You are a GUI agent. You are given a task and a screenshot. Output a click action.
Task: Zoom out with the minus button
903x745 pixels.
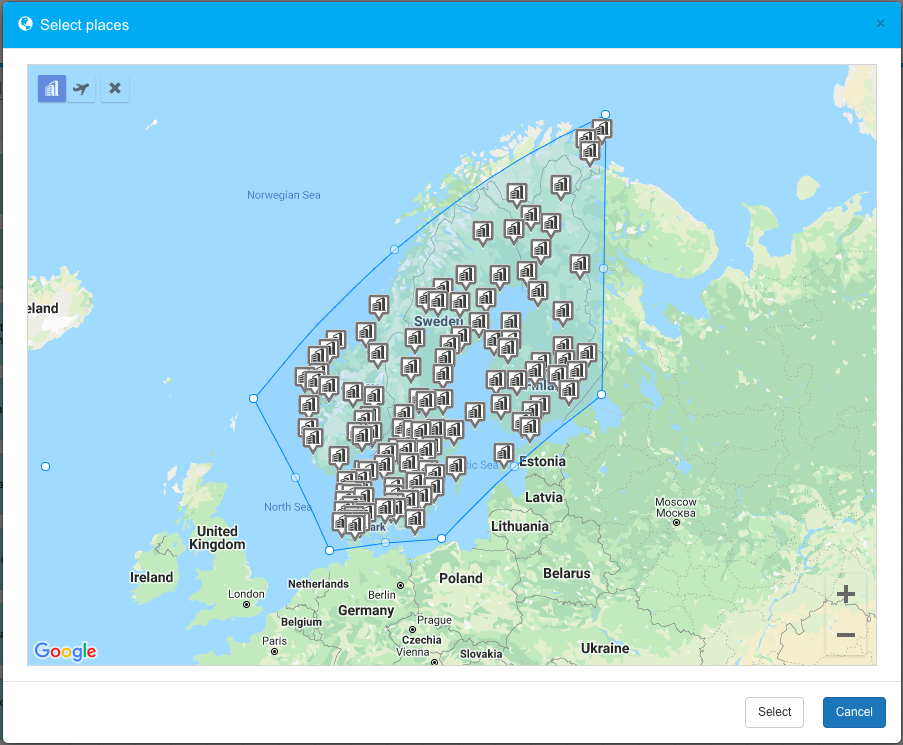pyautogui.click(x=845, y=635)
